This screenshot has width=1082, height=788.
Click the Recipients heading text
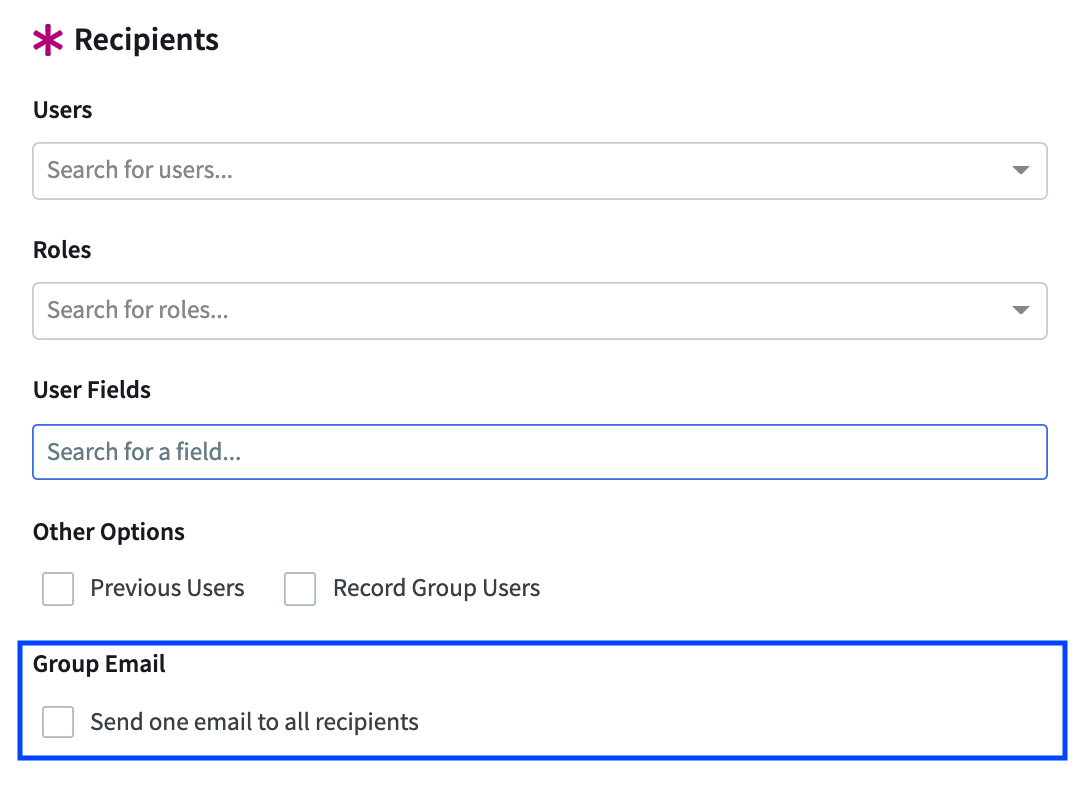(x=146, y=40)
